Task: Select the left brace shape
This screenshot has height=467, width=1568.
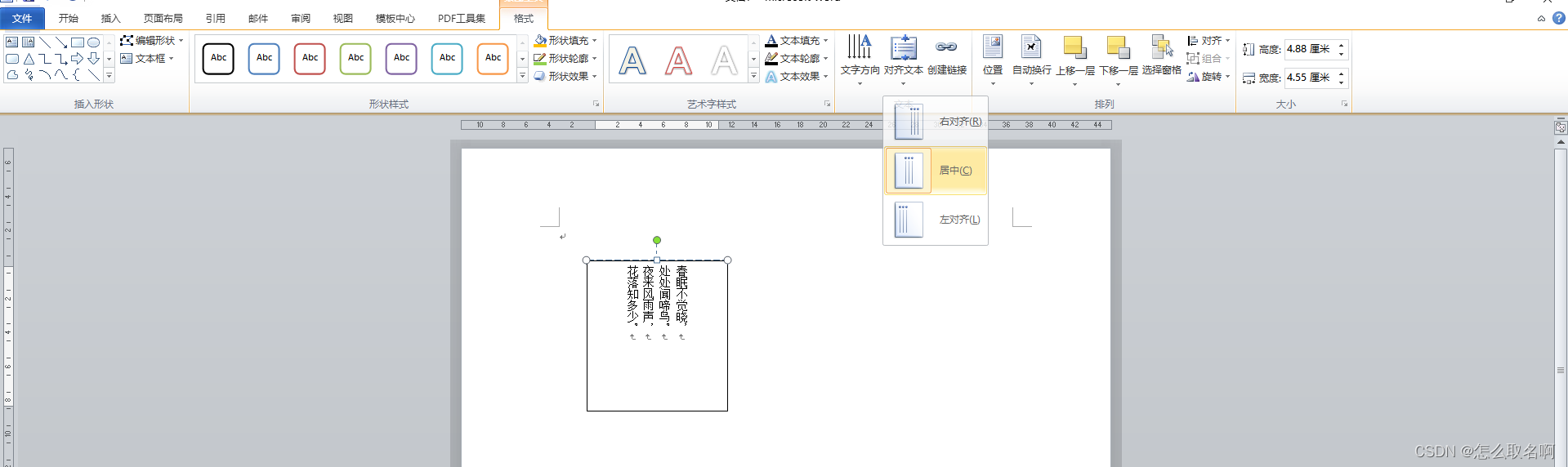Action: click(x=78, y=75)
